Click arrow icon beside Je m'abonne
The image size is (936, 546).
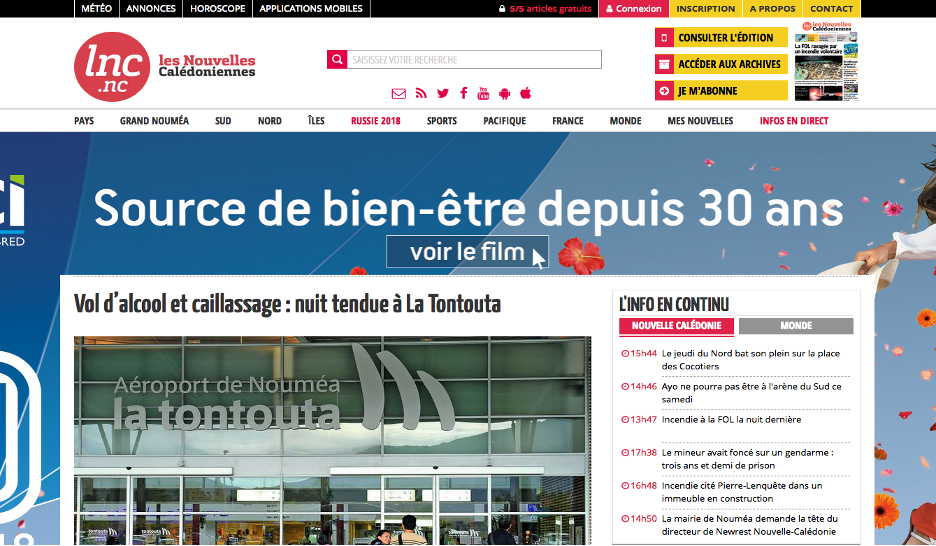(x=664, y=91)
